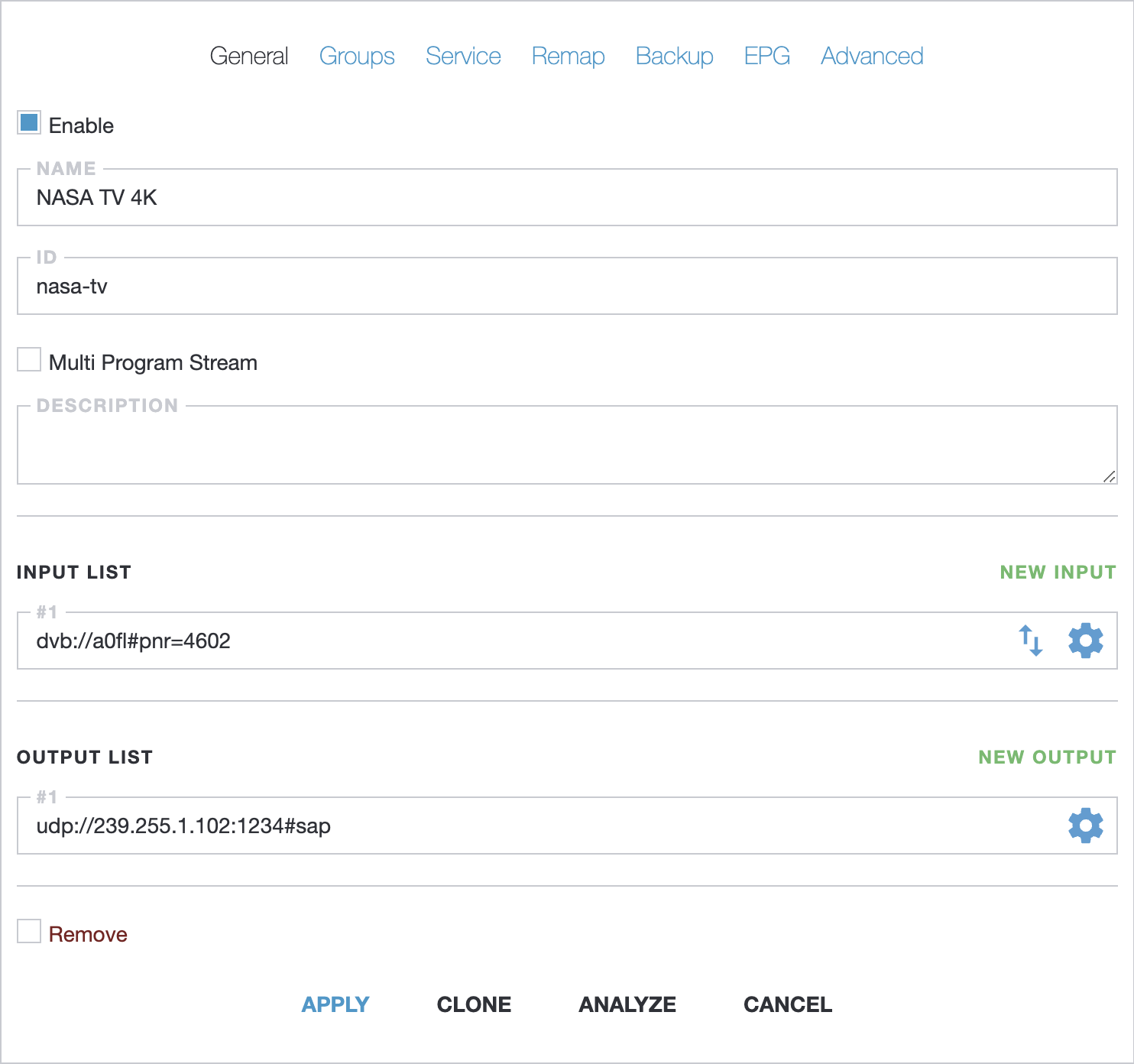Click the INPUT LIST heading
The image size is (1134, 1064).
click(x=74, y=573)
